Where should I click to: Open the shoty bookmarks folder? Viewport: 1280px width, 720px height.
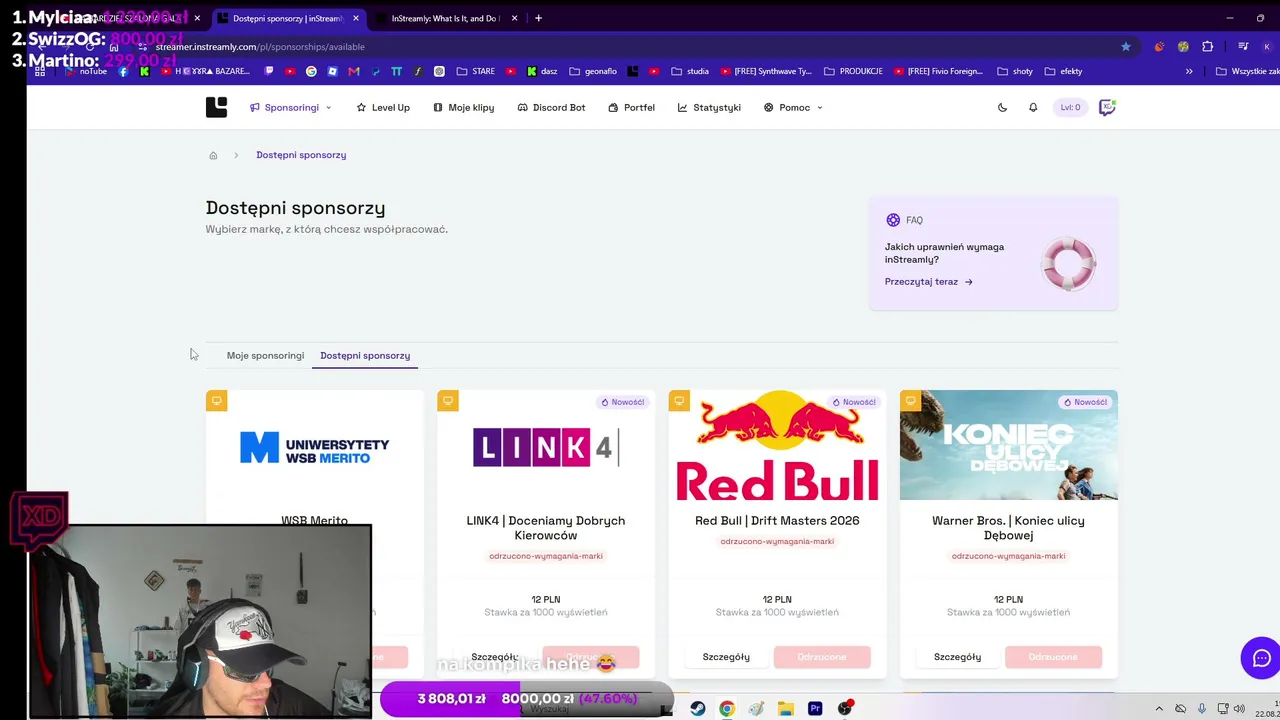click(1015, 71)
